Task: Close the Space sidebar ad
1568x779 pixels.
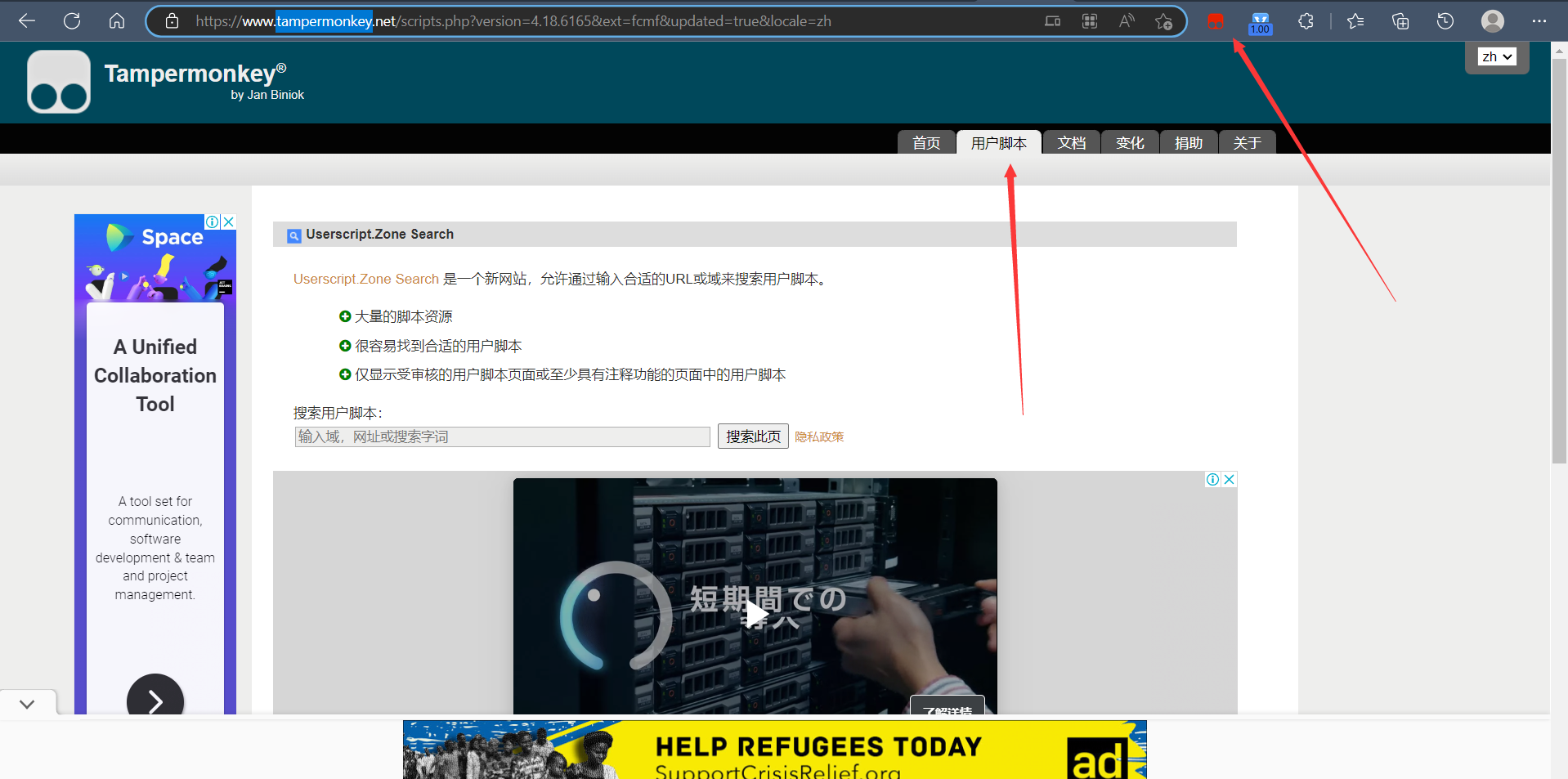Action: click(x=229, y=222)
